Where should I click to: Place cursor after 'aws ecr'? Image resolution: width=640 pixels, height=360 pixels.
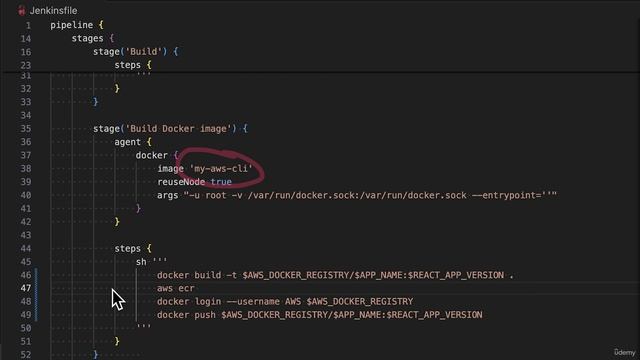tap(195, 289)
